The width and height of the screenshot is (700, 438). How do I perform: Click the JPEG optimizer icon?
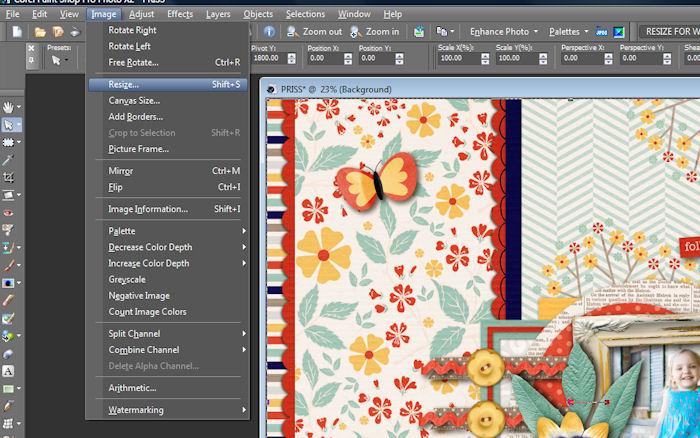click(601, 32)
